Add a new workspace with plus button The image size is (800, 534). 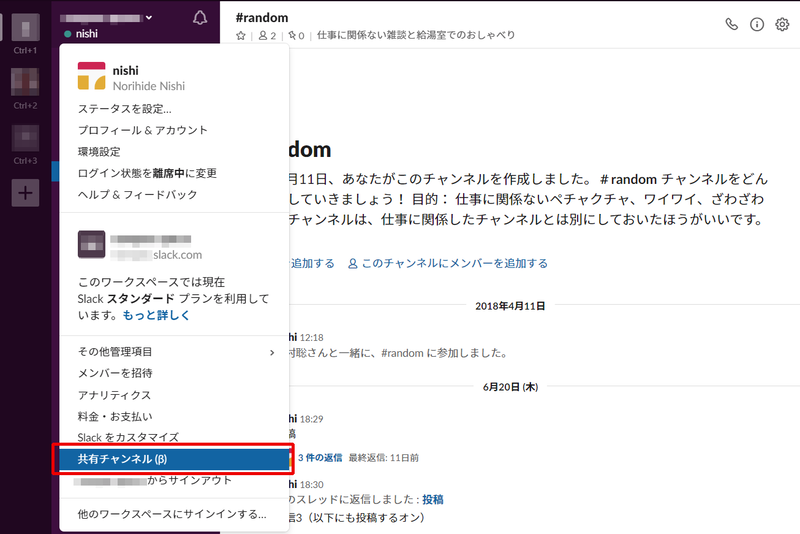click(x=26, y=193)
